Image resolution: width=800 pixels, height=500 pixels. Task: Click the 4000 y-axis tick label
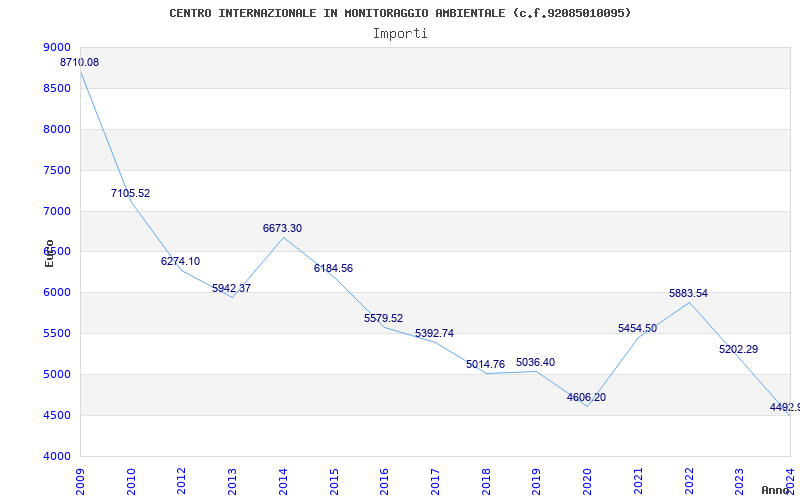coord(57,457)
